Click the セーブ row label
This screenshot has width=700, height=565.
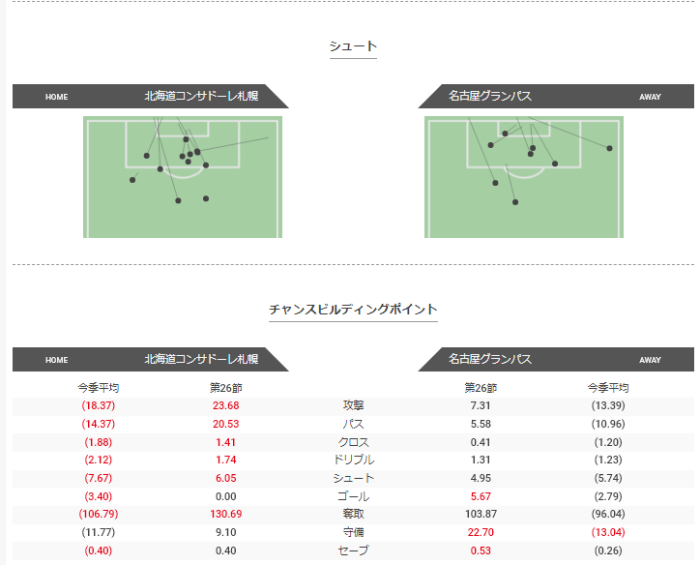(x=354, y=550)
